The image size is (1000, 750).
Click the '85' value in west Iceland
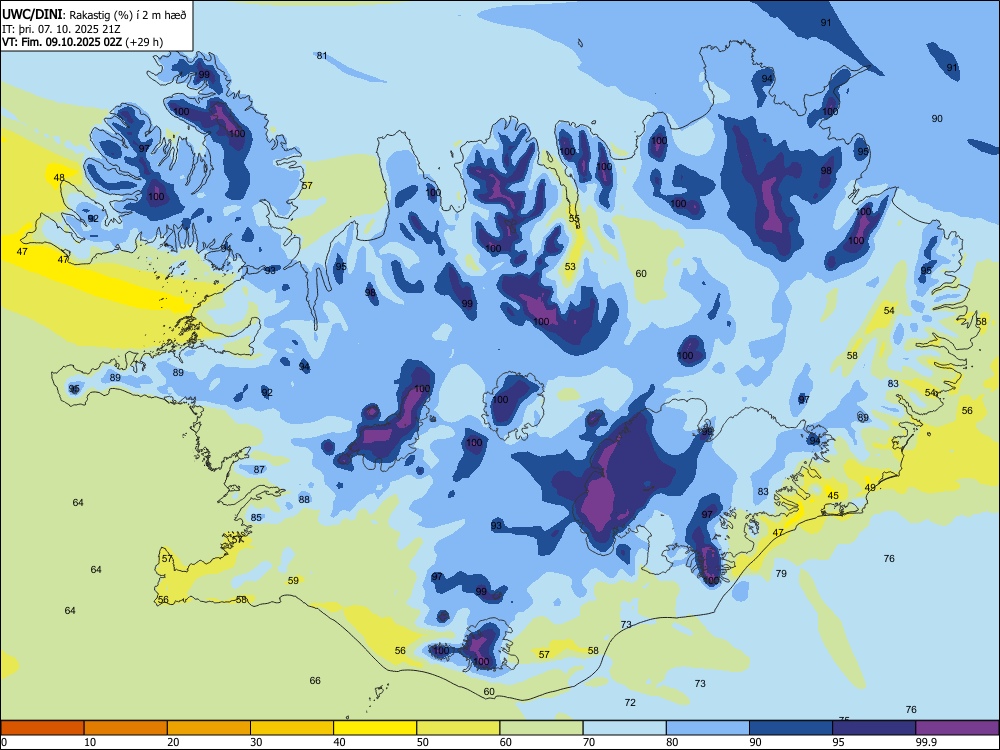pyautogui.click(x=256, y=517)
